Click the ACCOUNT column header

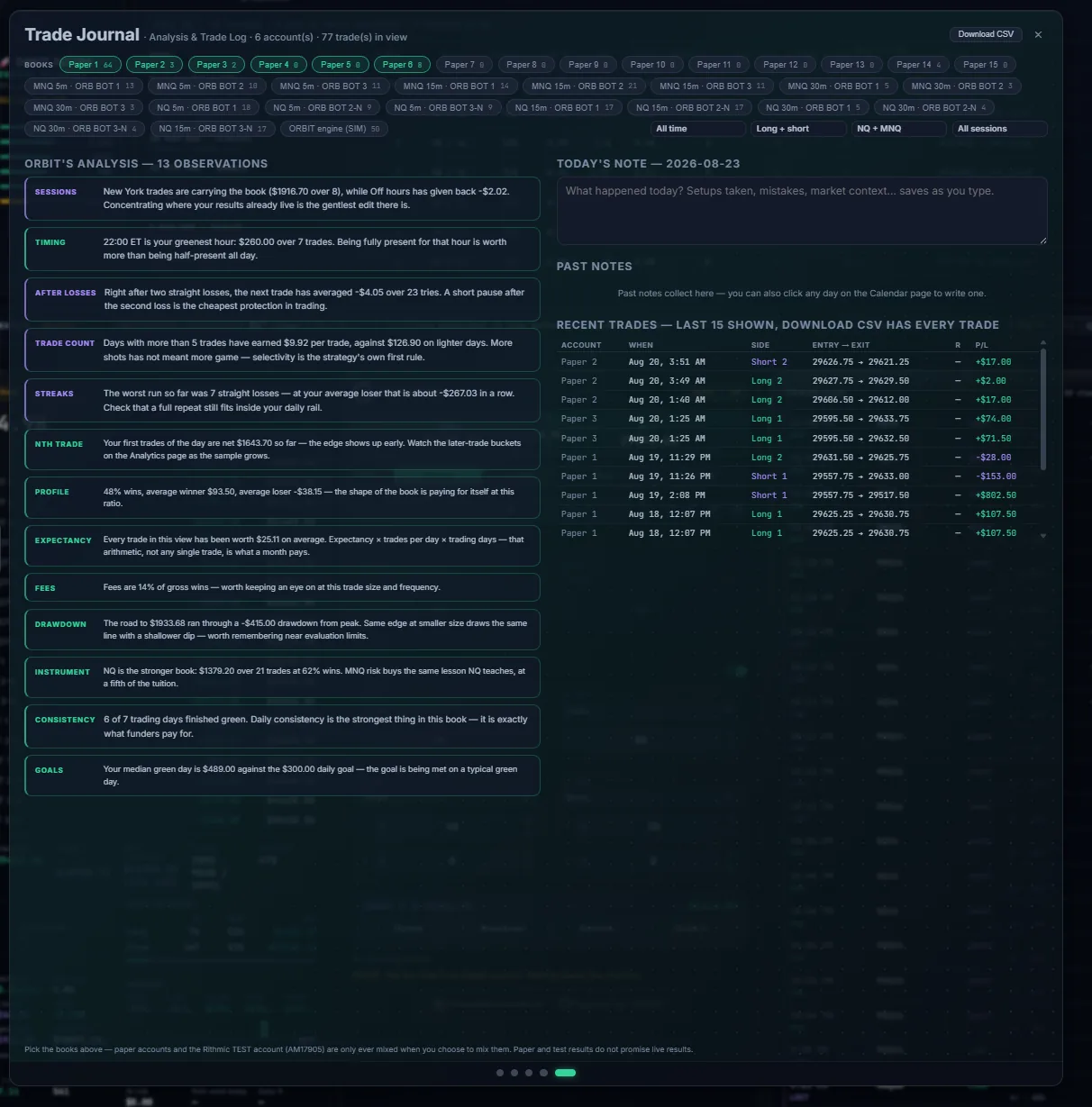tap(581, 345)
